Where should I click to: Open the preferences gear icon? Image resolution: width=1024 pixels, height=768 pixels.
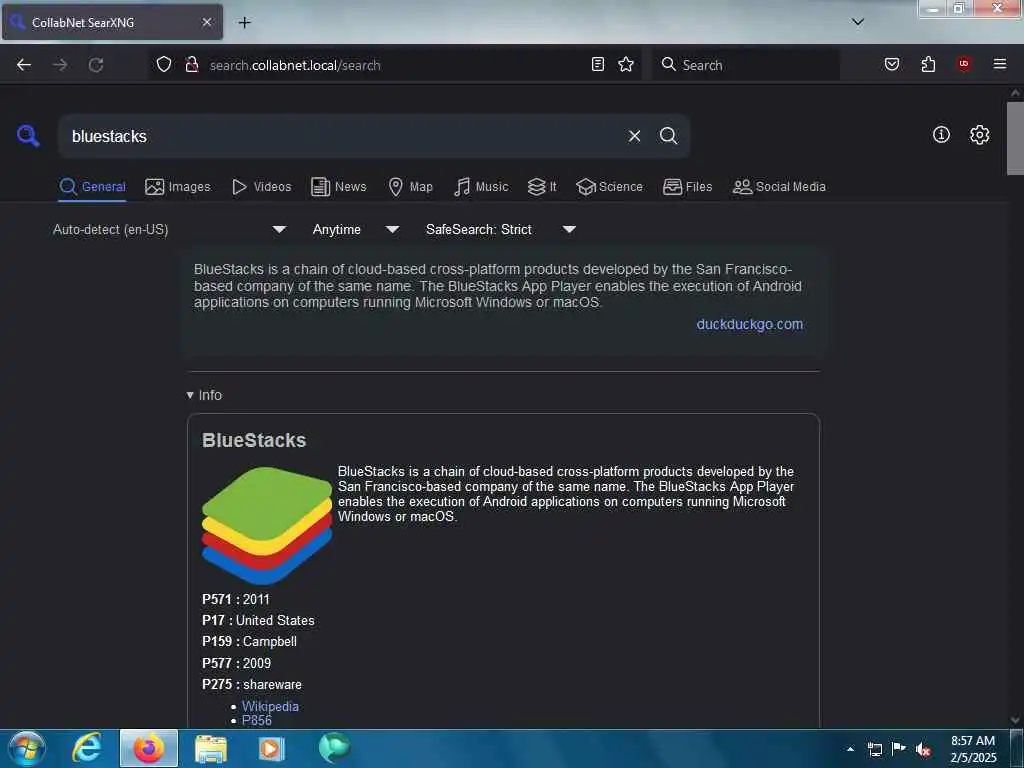[x=979, y=135]
